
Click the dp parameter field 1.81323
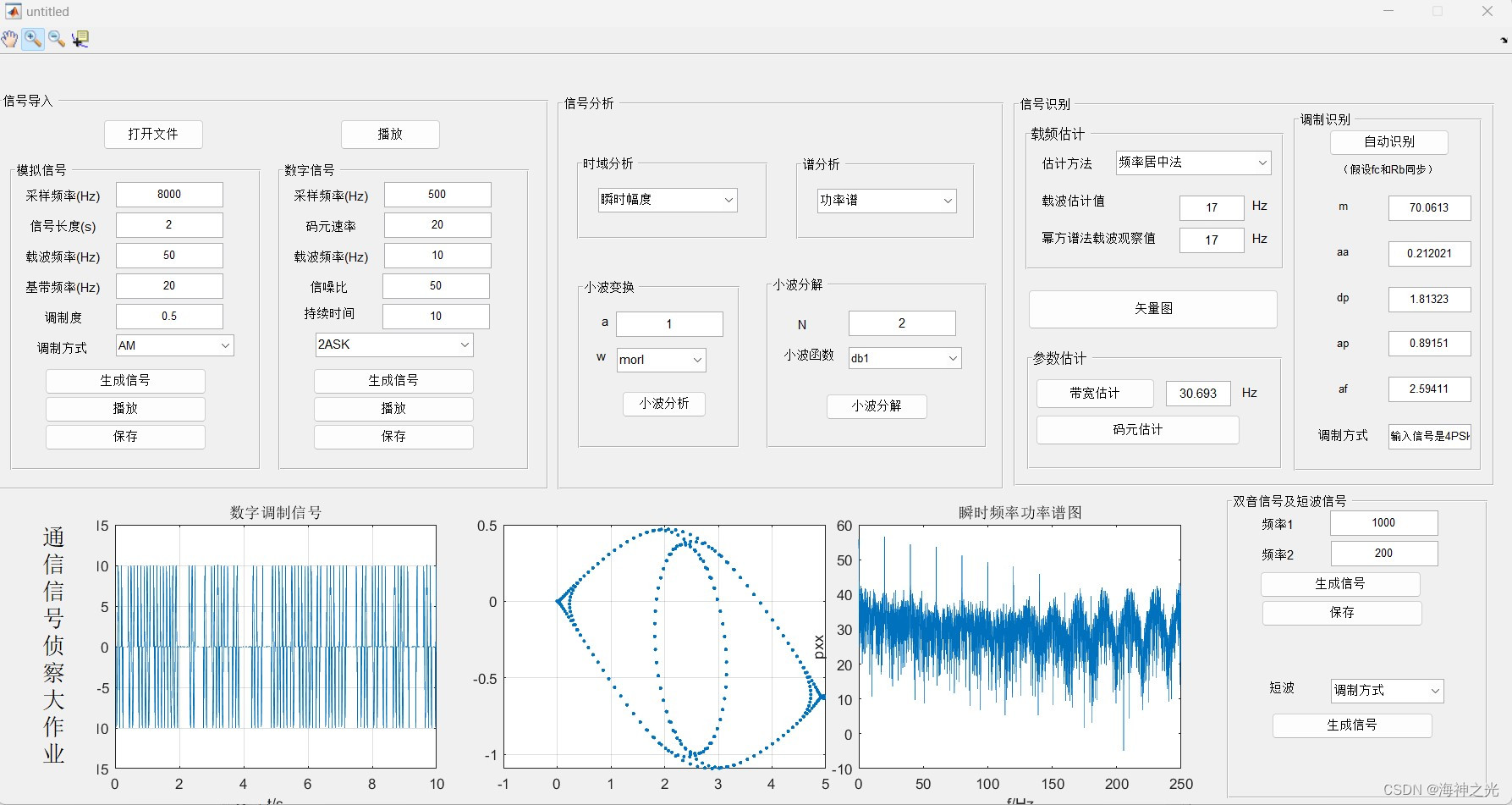click(1429, 300)
